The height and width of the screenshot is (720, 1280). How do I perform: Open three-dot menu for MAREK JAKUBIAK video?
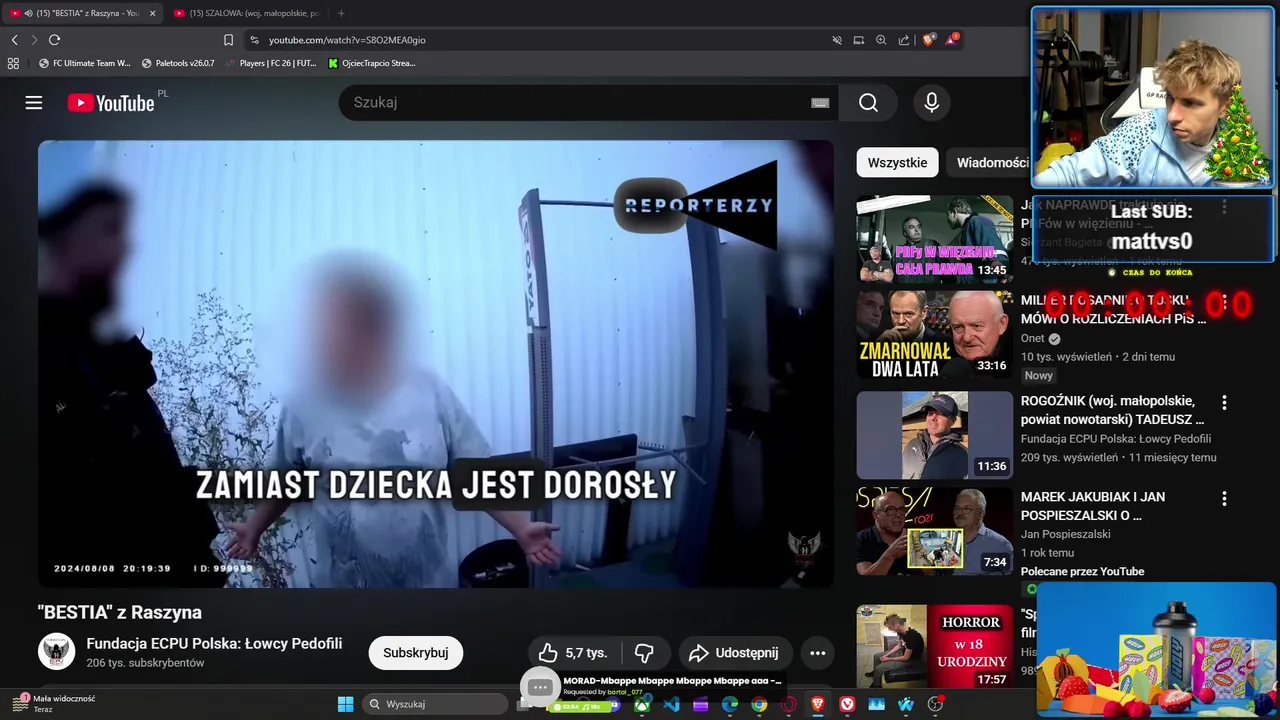pos(1224,498)
